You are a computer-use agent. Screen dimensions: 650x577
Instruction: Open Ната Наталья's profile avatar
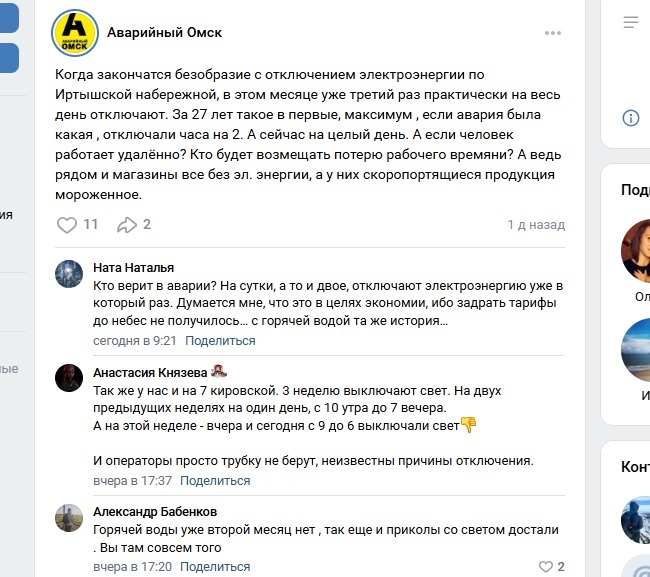coord(69,274)
